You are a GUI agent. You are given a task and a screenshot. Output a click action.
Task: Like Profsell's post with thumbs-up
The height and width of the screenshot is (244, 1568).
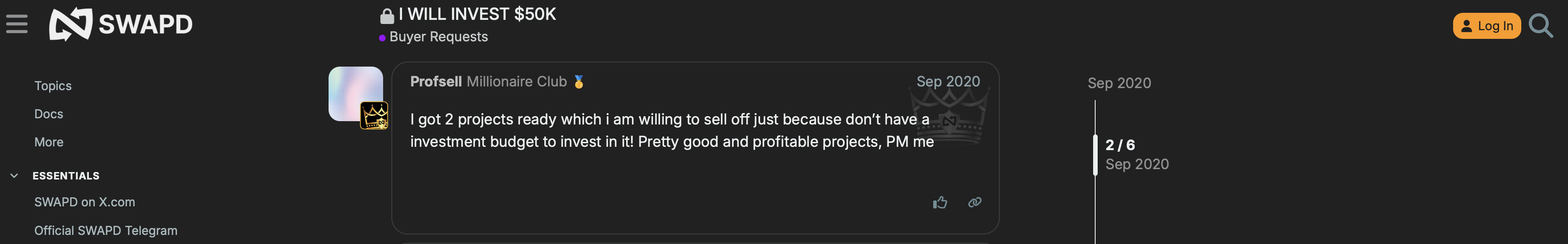(940, 203)
